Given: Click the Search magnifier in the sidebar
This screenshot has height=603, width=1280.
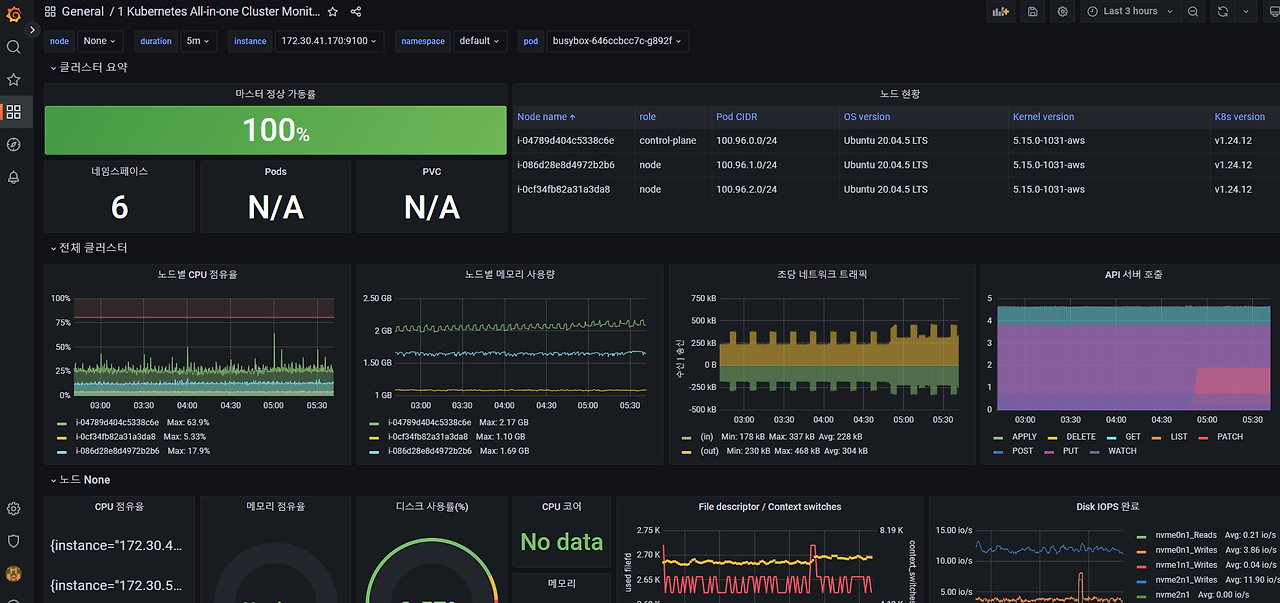Looking at the screenshot, I should click(x=13, y=46).
